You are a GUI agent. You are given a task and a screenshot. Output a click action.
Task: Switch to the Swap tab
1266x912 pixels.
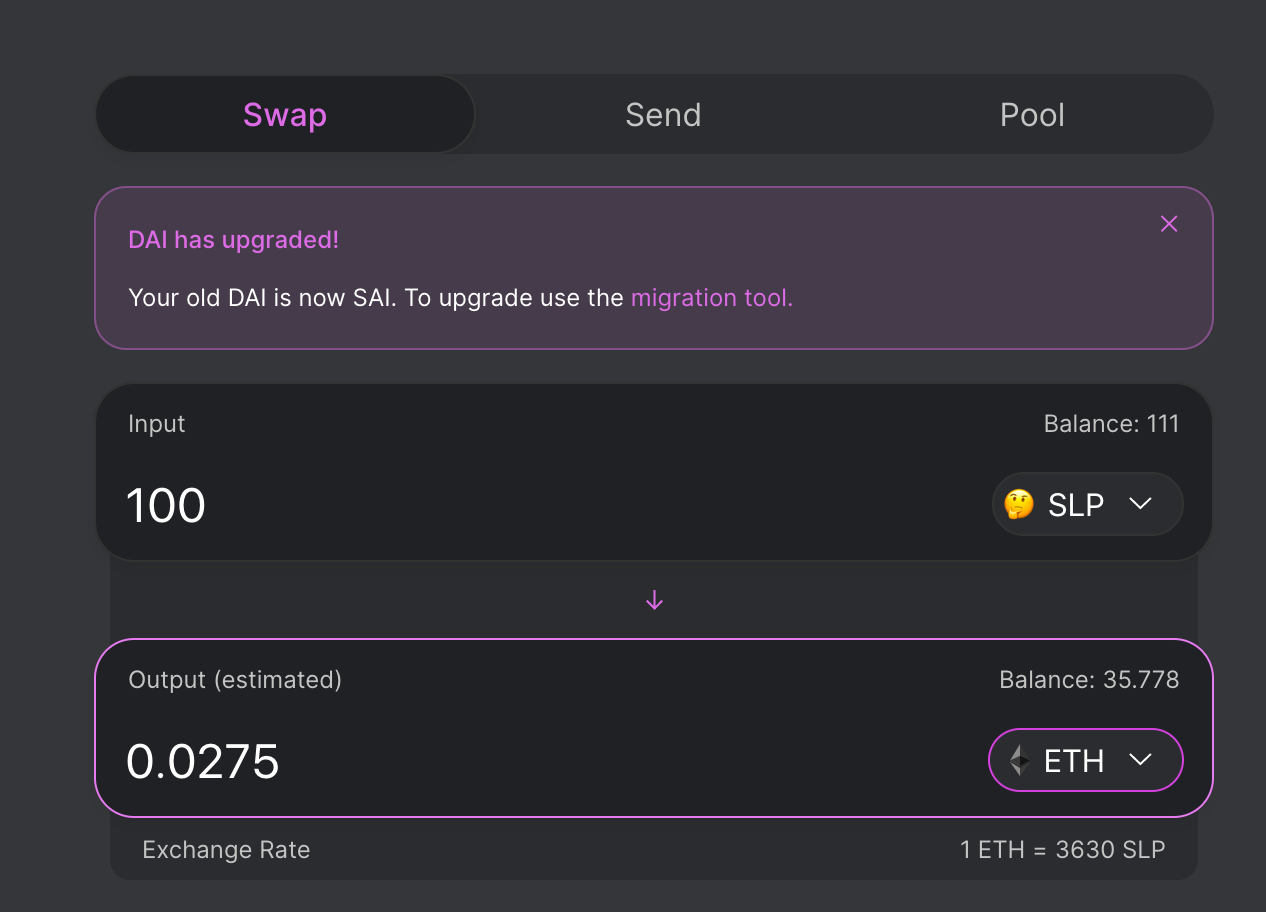[285, 115]
